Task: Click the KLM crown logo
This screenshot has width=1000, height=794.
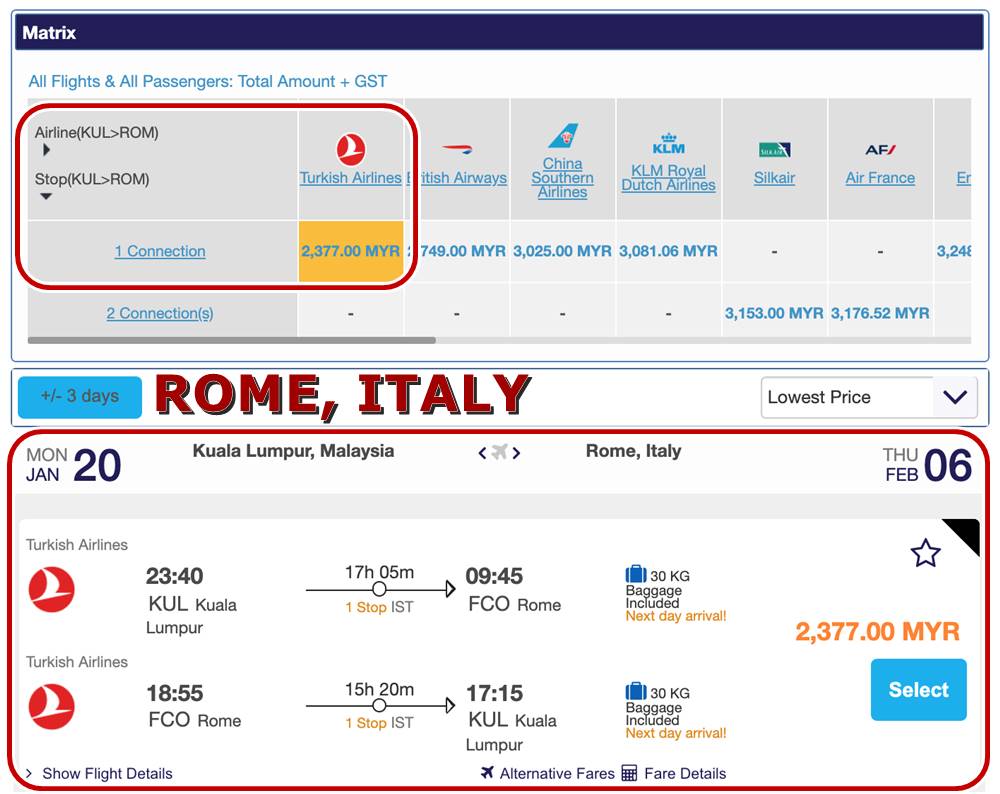Action: [668, 143]
